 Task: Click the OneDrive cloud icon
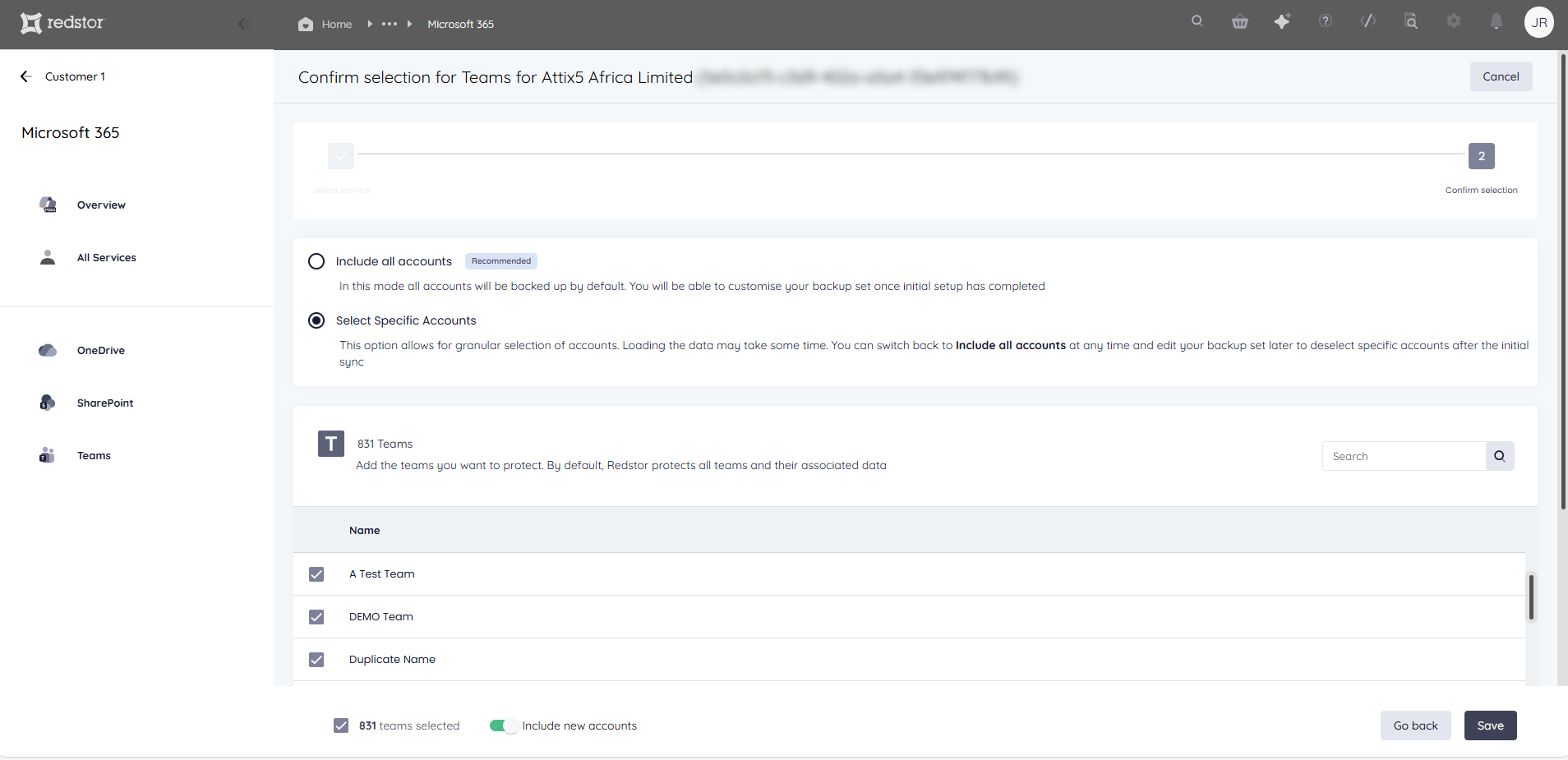(x=48, y=351)
